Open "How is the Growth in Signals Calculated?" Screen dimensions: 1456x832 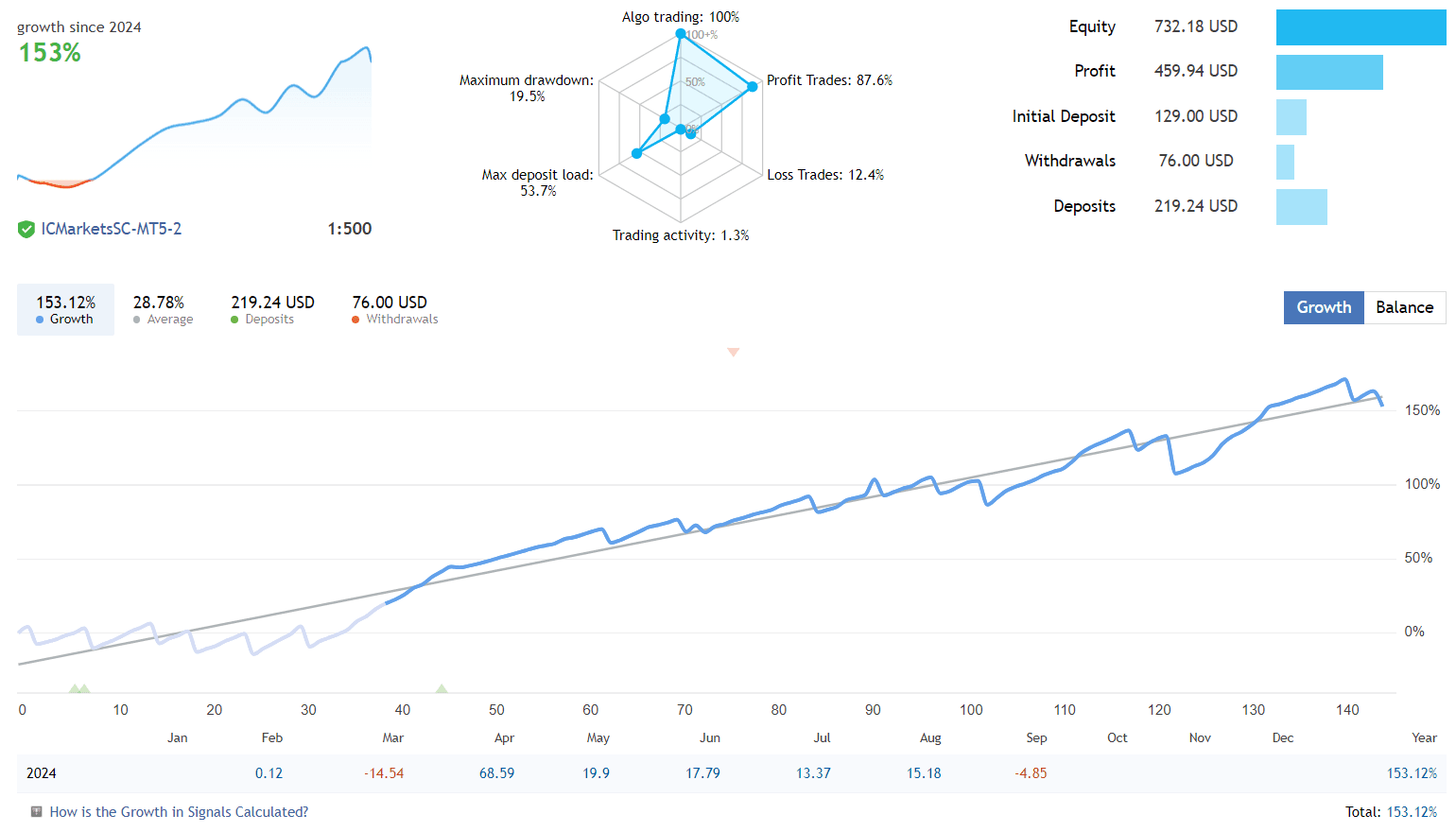coord(179,812)
